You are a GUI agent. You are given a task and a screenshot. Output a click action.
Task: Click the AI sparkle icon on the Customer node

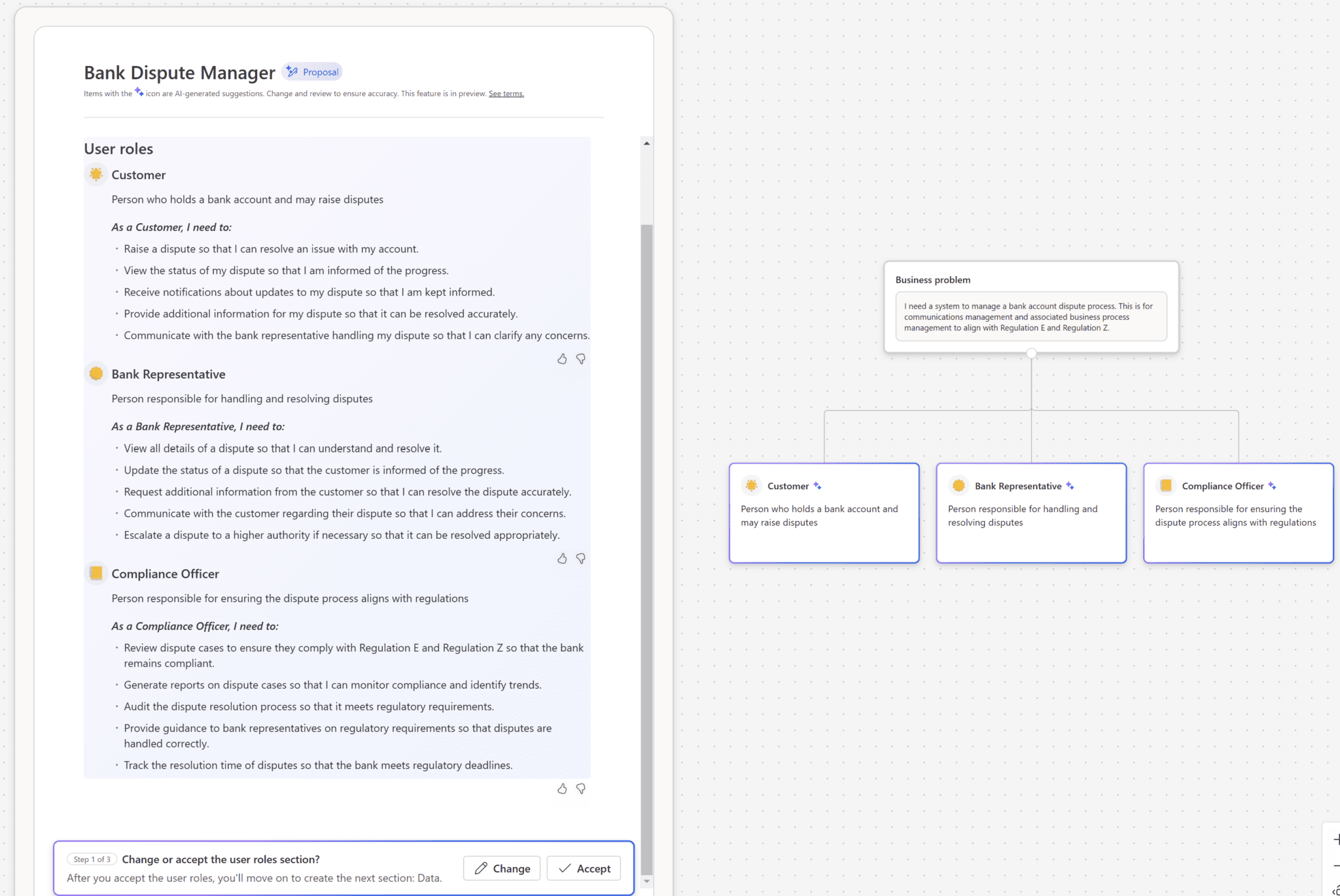[x=818, y=485]
